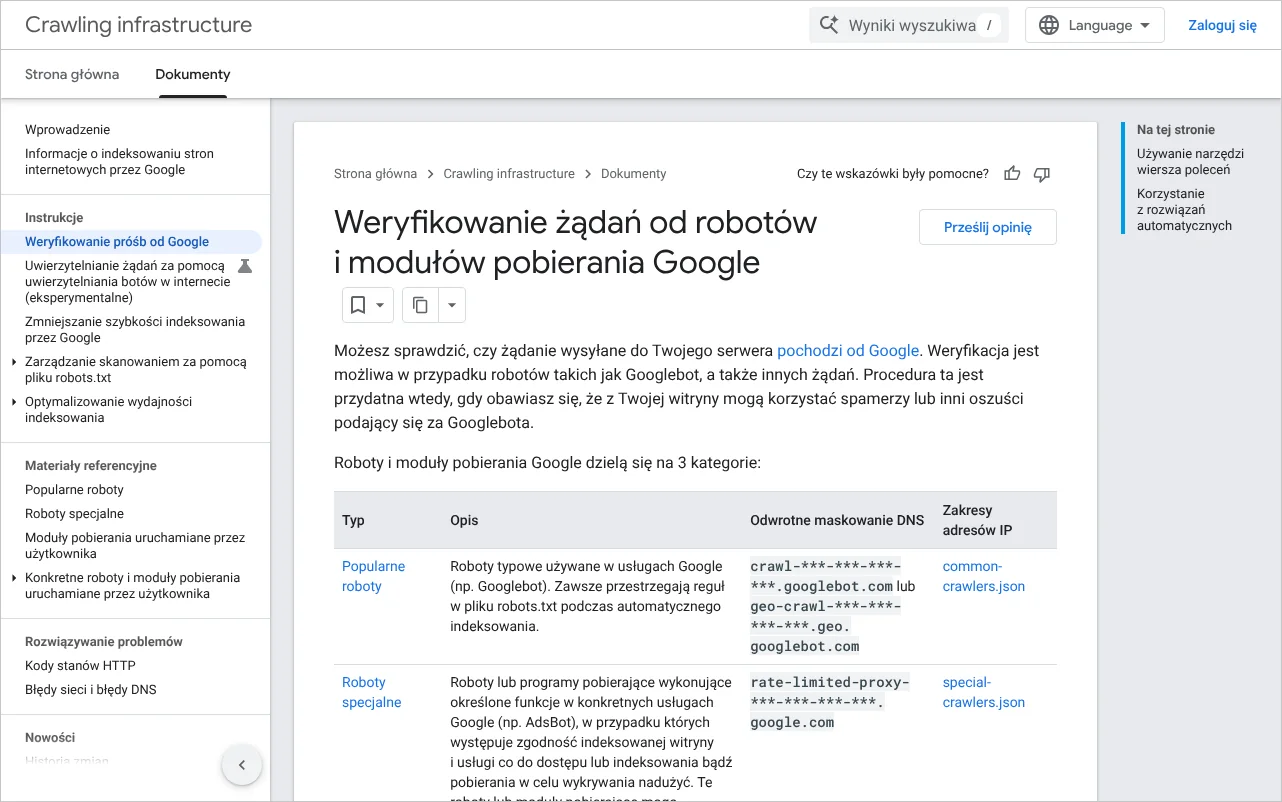Open the bookmark dropdown arrow
The height and width of the screenshot is (802, 1282).
[x=381, y=305]
